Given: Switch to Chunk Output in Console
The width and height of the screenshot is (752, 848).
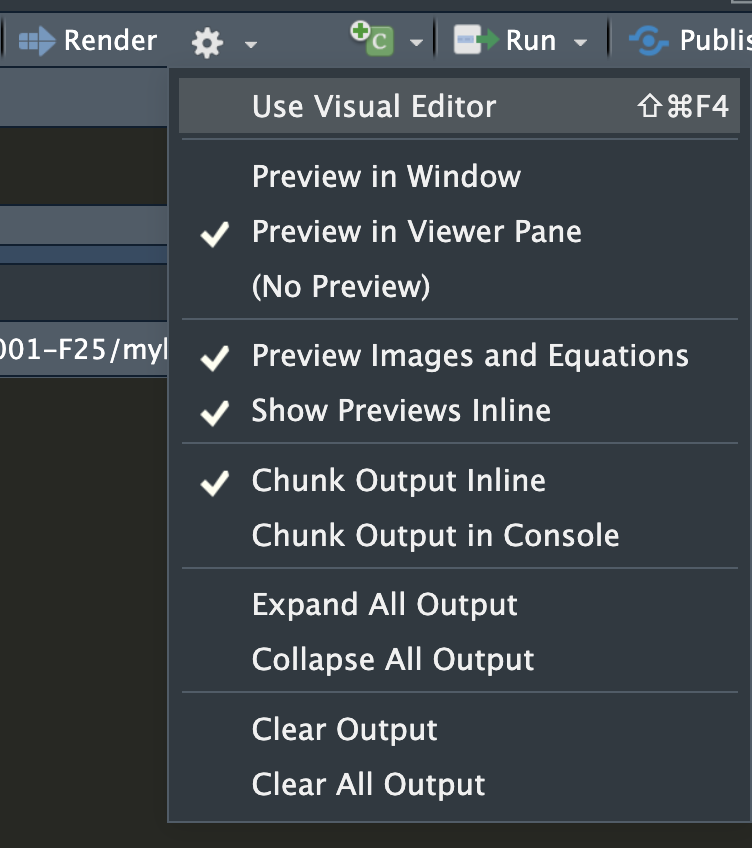Looking at the screenshot, I should click(x=435, y=536).
